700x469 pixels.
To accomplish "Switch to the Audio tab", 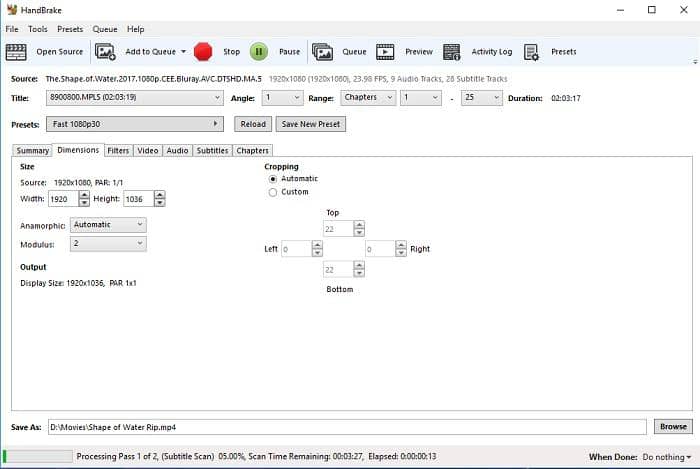I will (x=177, y=151).
